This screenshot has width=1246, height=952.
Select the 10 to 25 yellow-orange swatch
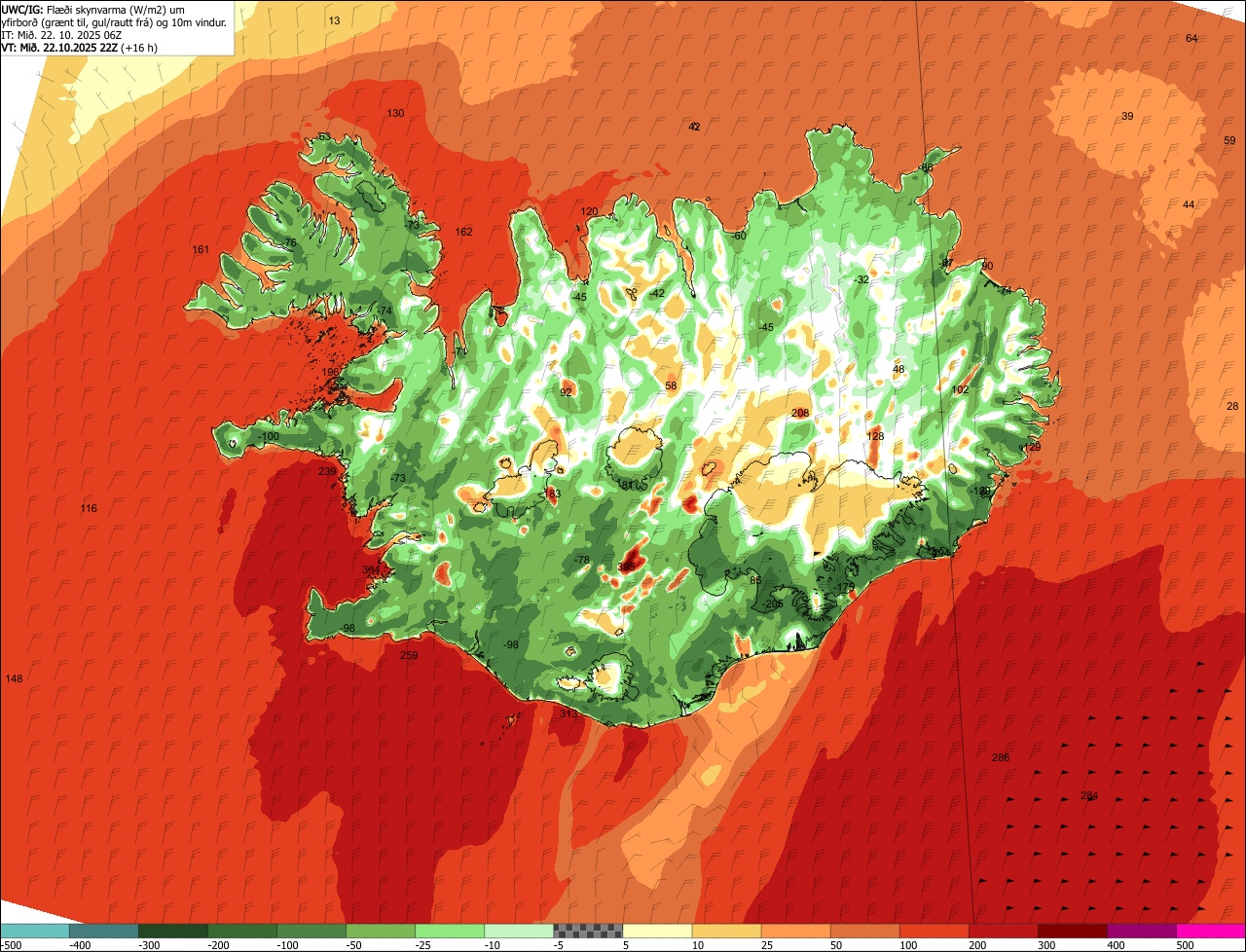tap(725, 930)
